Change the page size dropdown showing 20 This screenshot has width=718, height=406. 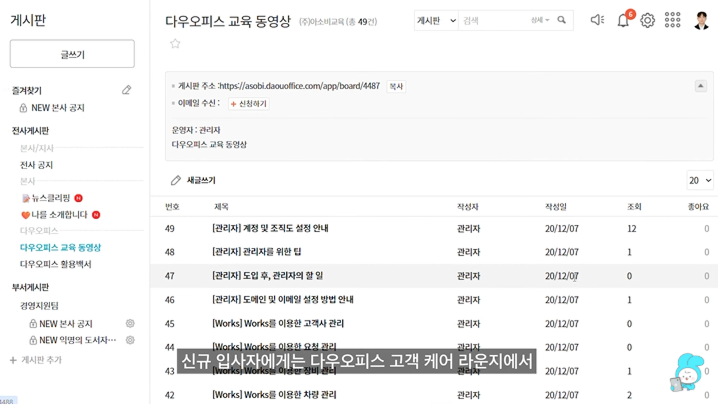coord(700,180)
